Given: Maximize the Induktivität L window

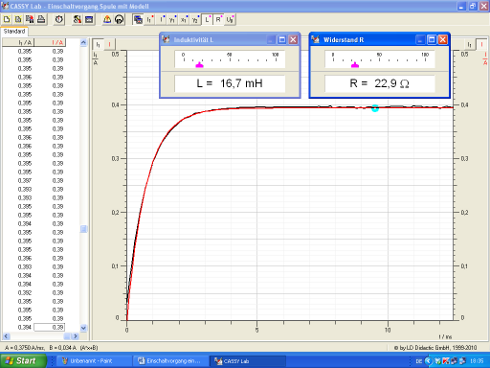Looking at the screenshot, I should pyautogui.click(x=282, y=40).
